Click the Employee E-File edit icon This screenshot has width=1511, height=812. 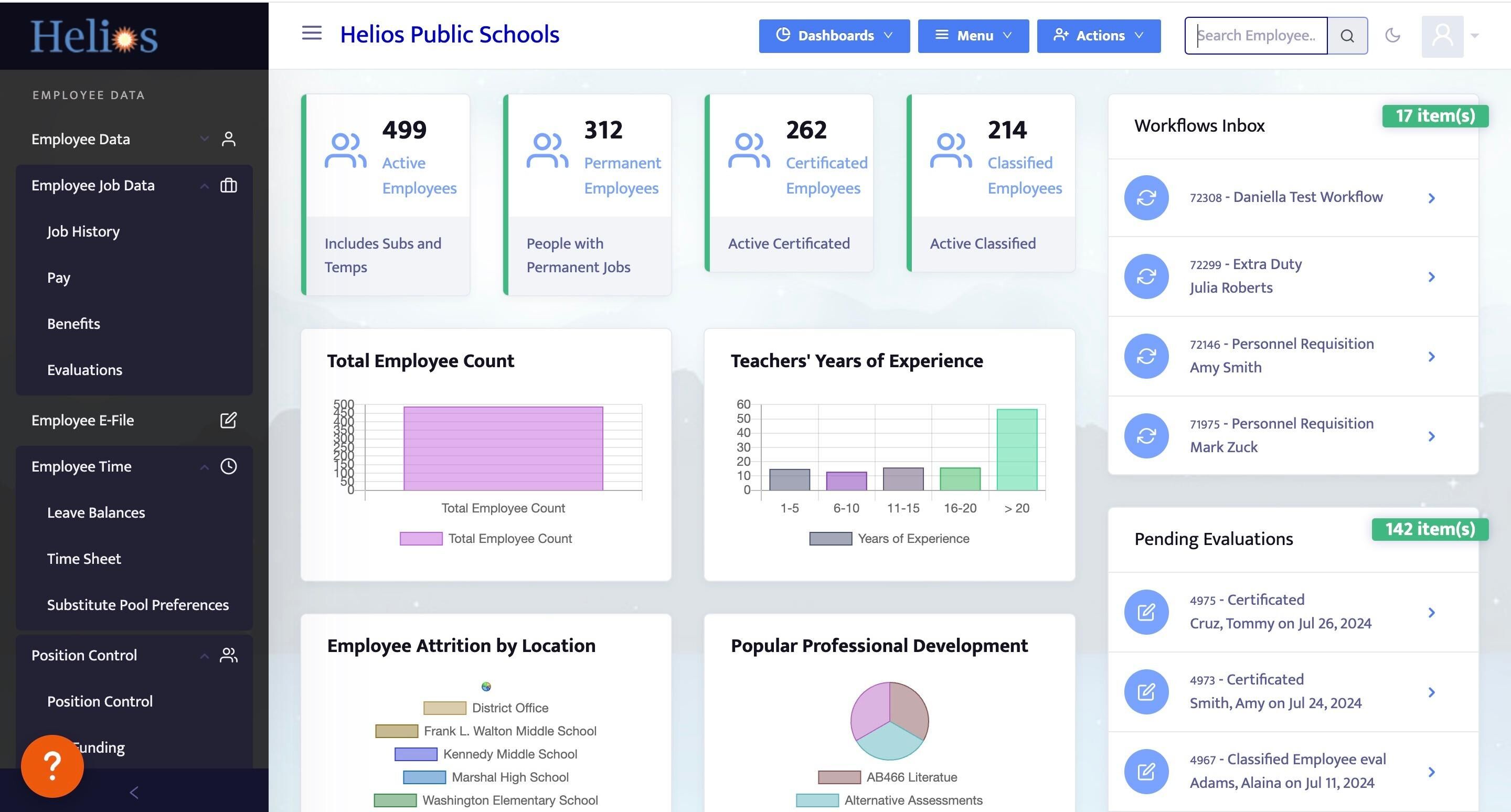coord(228,420)
